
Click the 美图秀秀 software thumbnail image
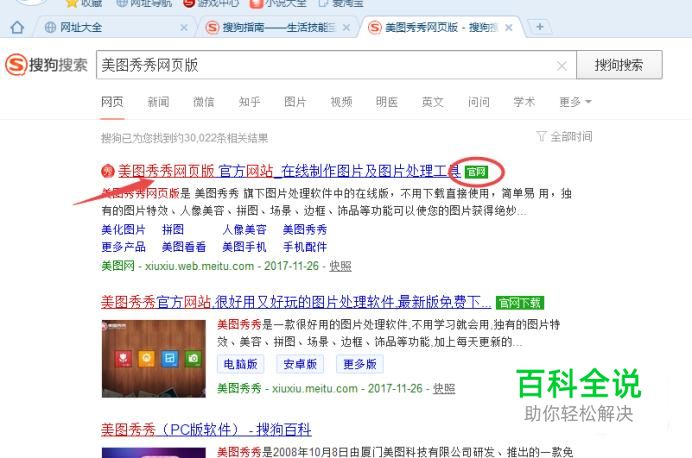(x=154, y=359)
